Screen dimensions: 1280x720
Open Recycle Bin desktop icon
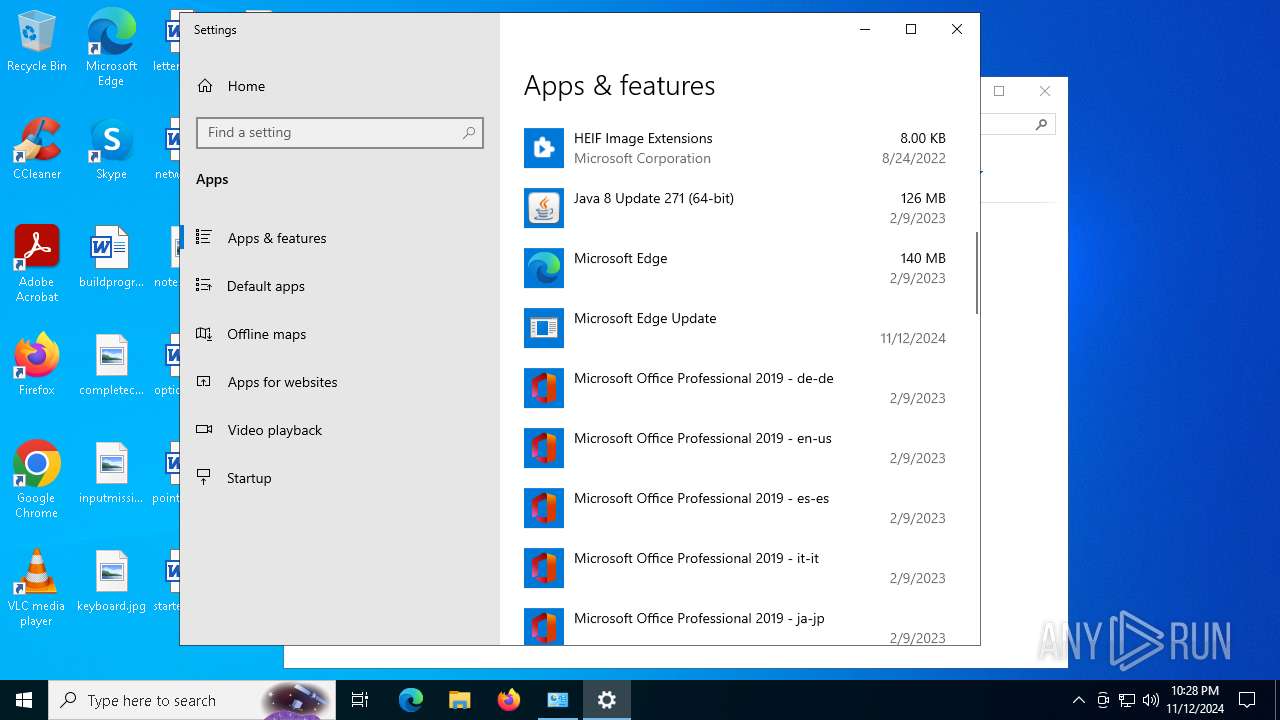tap(37, 42)
